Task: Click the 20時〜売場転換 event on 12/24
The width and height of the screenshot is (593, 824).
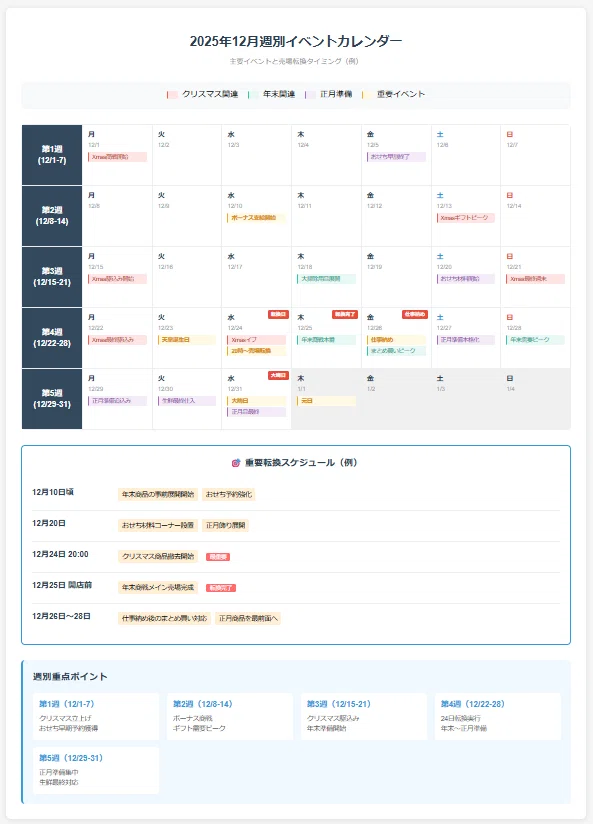Action: [x=257, y=351]
